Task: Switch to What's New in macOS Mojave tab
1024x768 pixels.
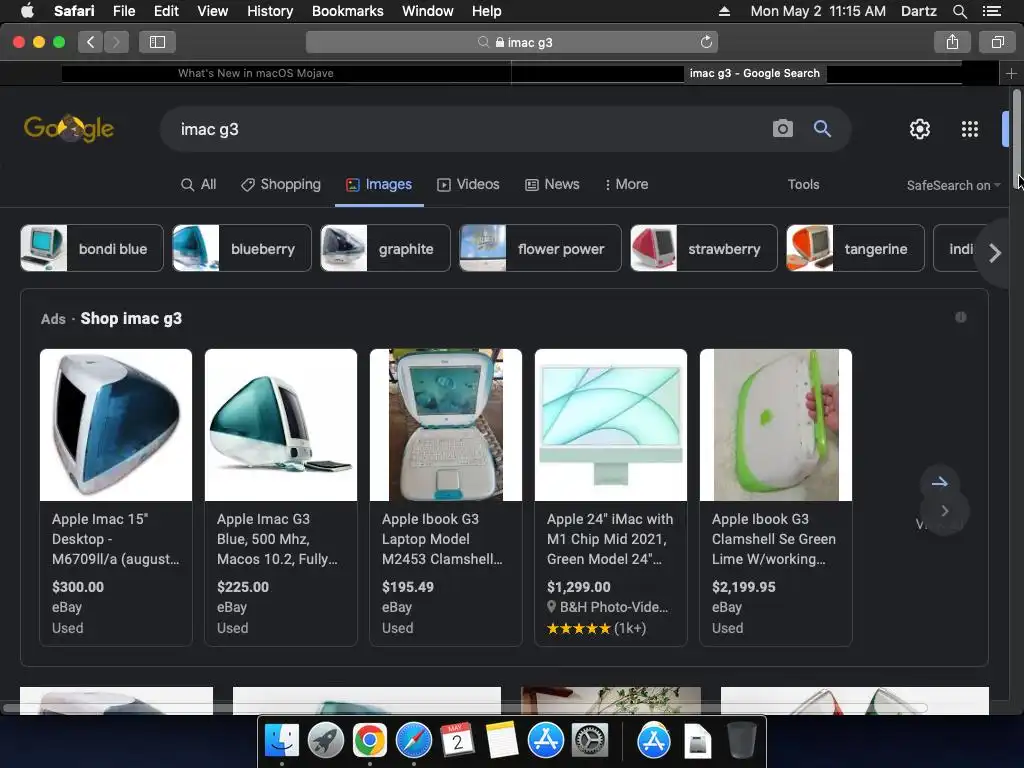Action: (x=255, y=73)
